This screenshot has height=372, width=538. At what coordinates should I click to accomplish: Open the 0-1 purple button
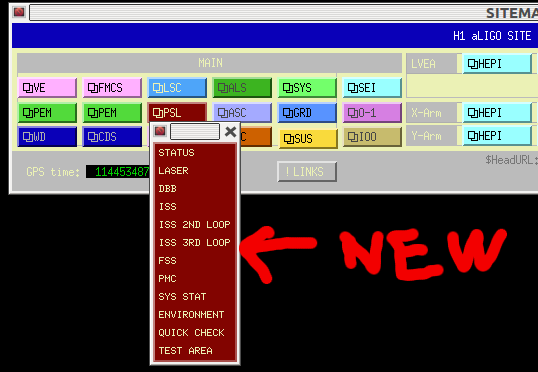coord(372,113)
